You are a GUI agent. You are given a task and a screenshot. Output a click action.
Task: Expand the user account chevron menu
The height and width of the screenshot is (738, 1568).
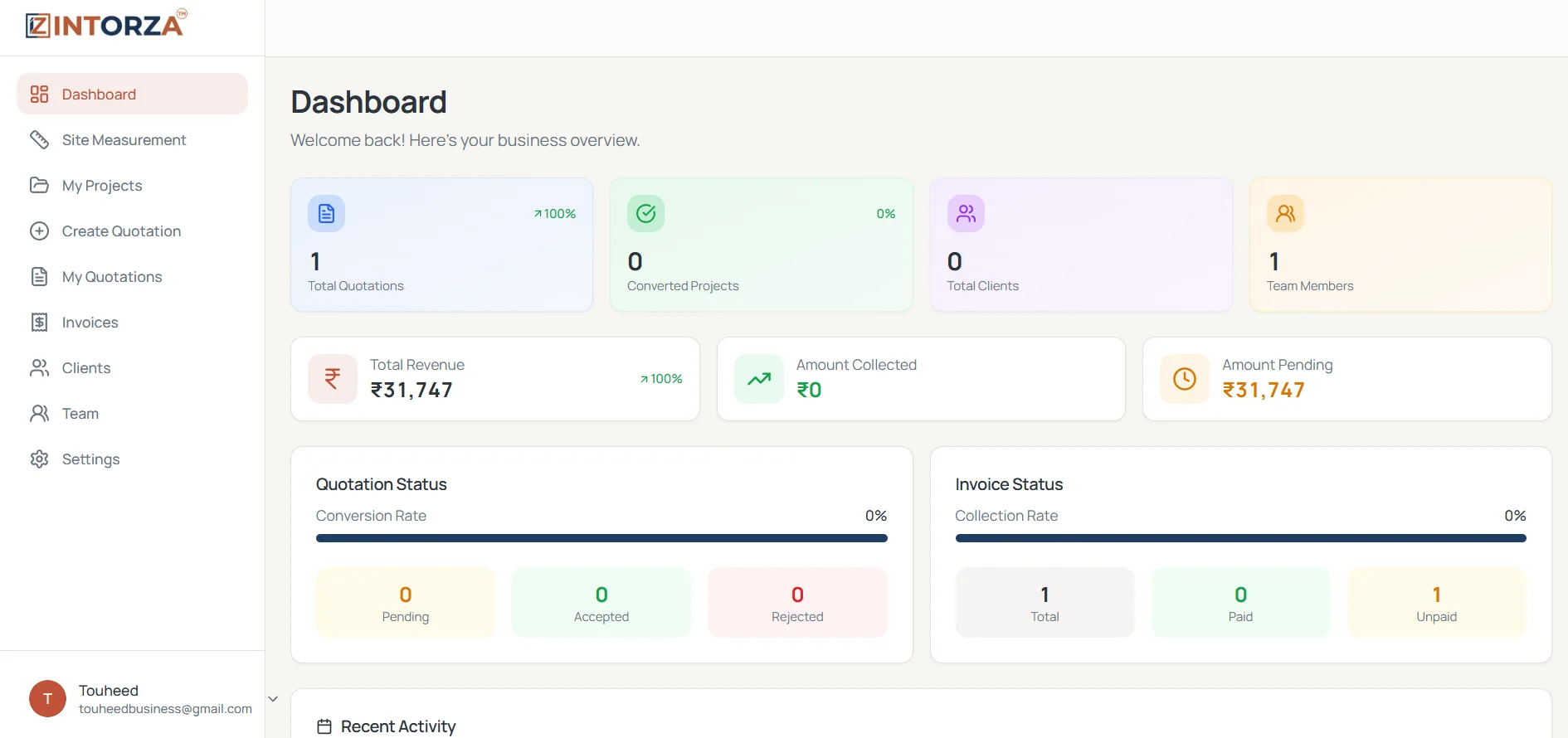pyautogui.click(x=273, y=699)
